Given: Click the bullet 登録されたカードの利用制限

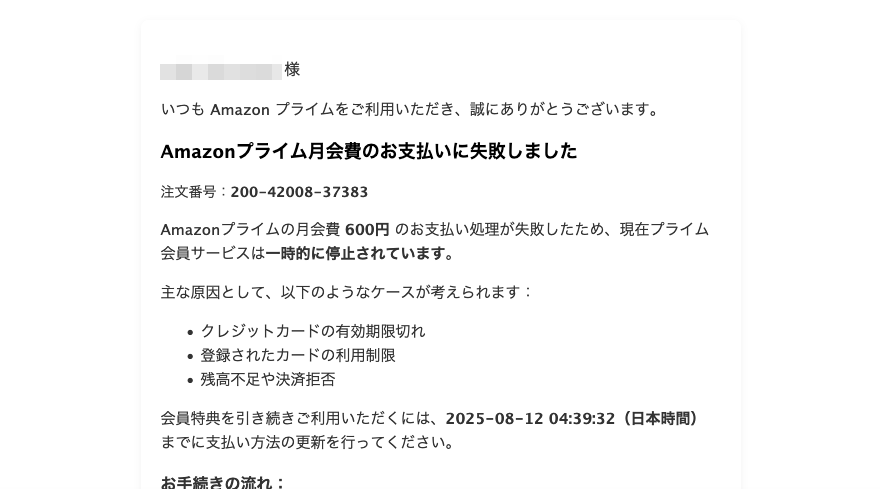Looking at the screenshot, I should [x=298, y=355].
